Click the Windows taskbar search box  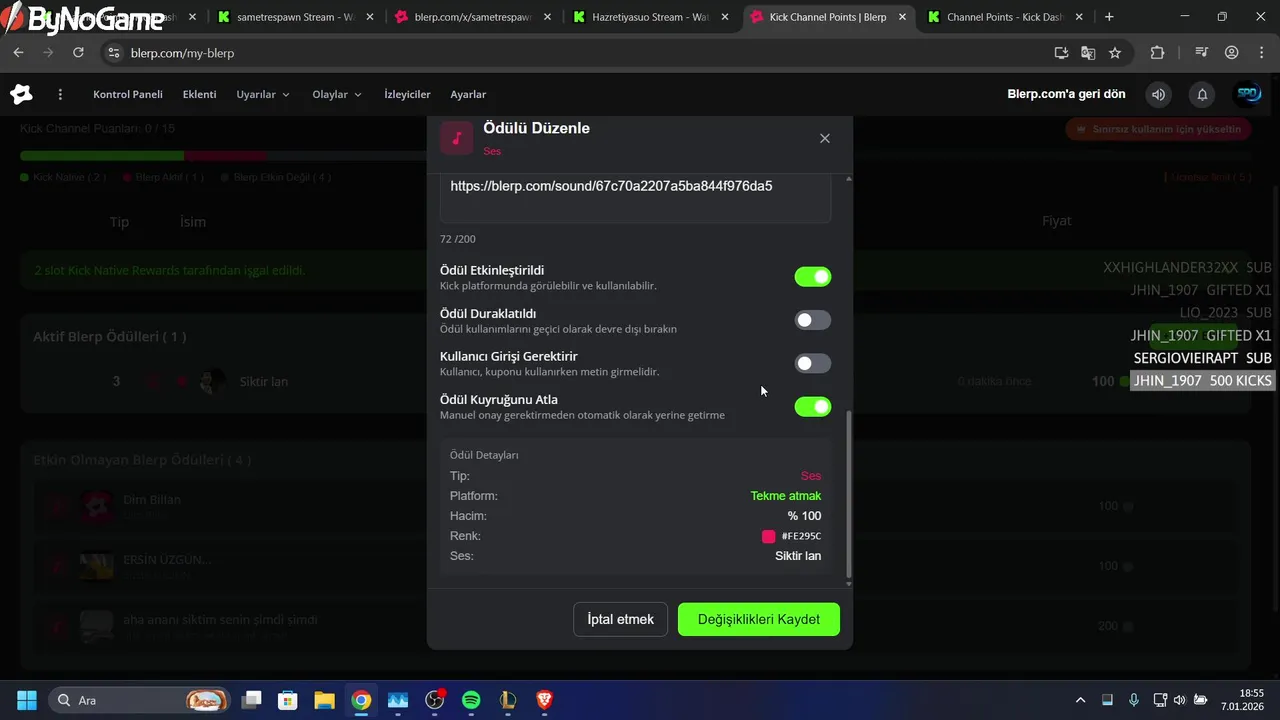(137, 700)
